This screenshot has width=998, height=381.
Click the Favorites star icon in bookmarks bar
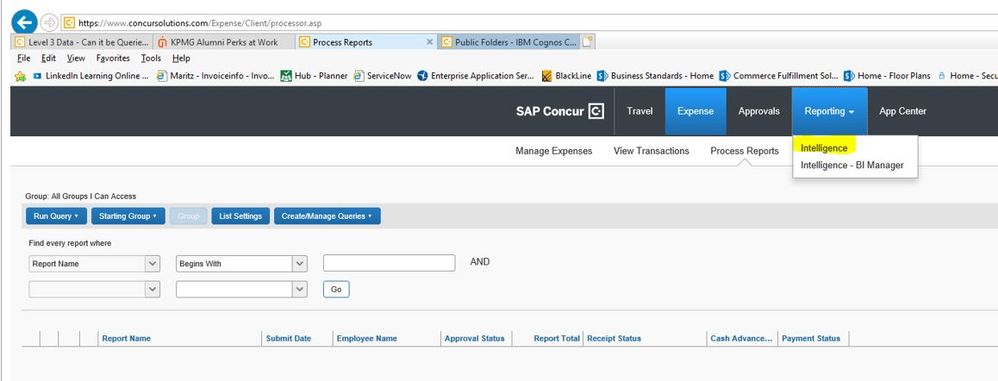[20, 76]
